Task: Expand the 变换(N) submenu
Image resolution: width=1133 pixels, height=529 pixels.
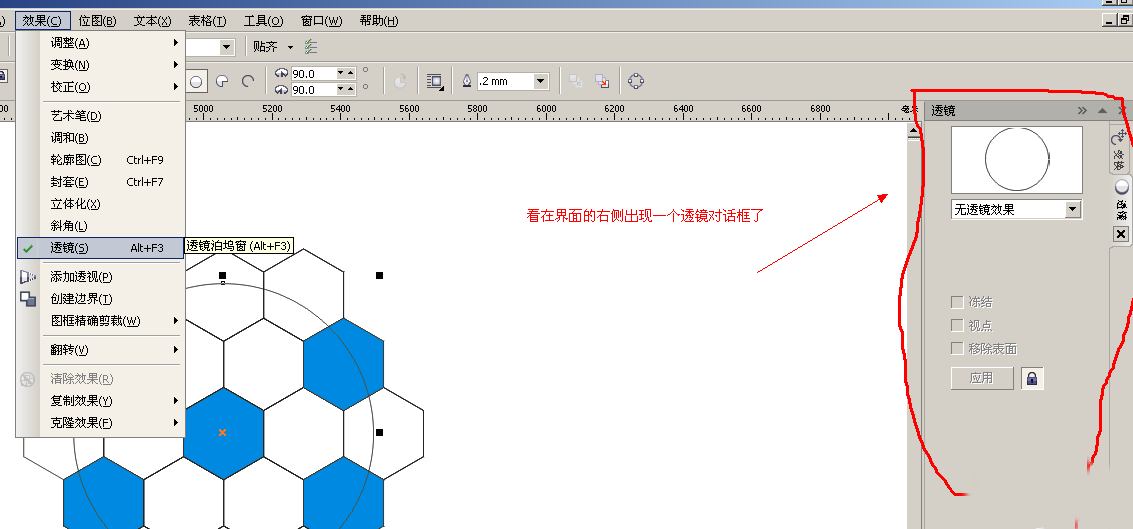Action: (x=100, y=65)
